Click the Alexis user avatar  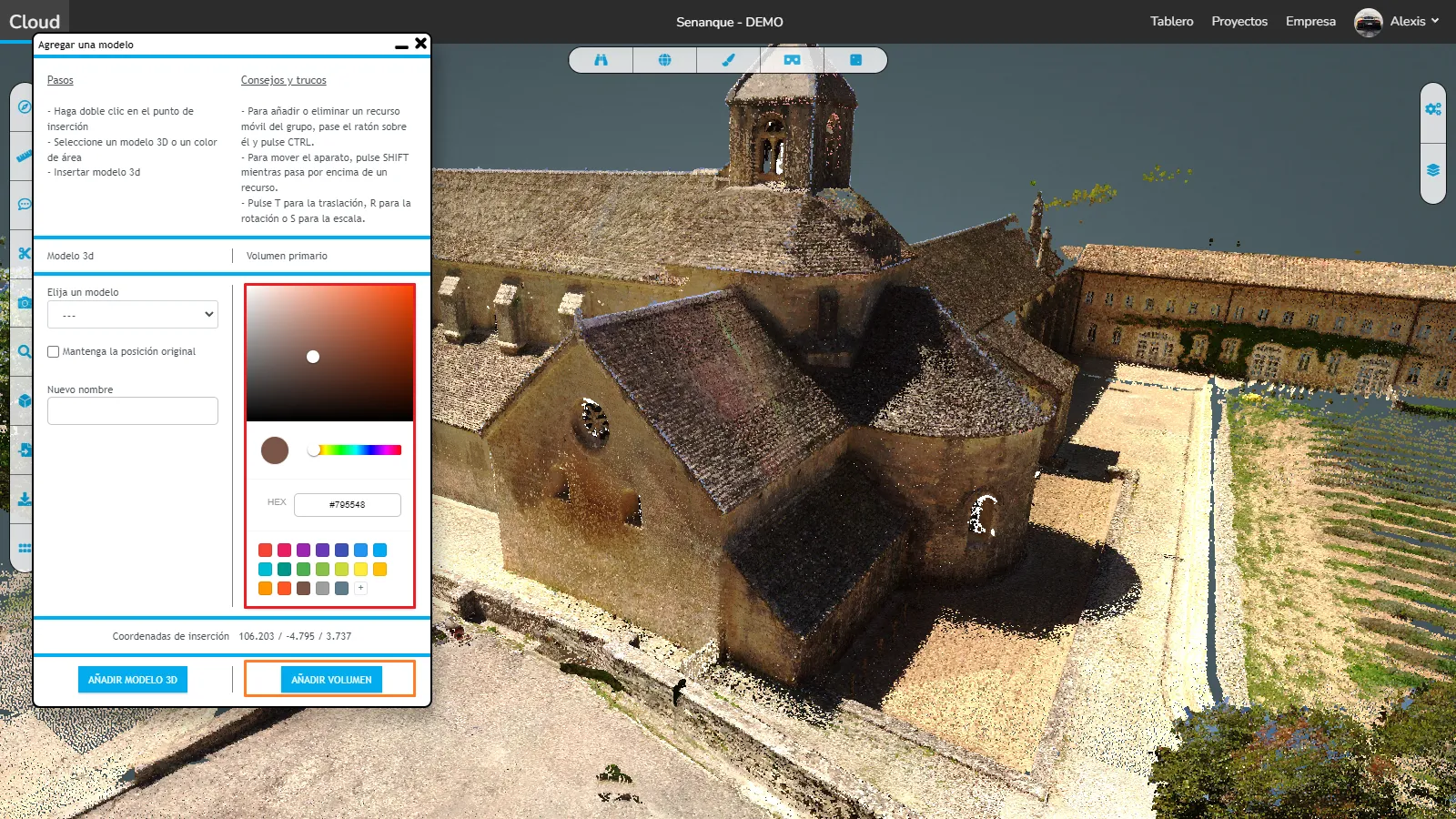[x=1368, y=22]
